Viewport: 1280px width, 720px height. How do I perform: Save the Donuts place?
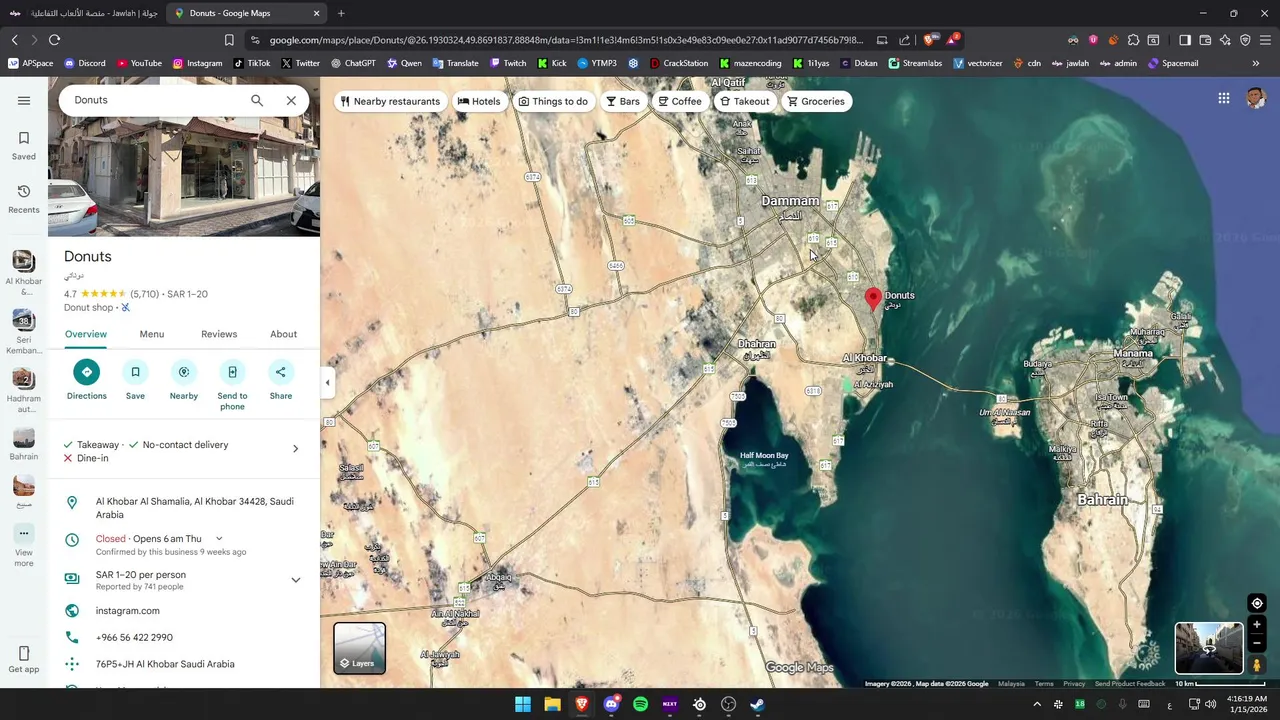(135, 380)
